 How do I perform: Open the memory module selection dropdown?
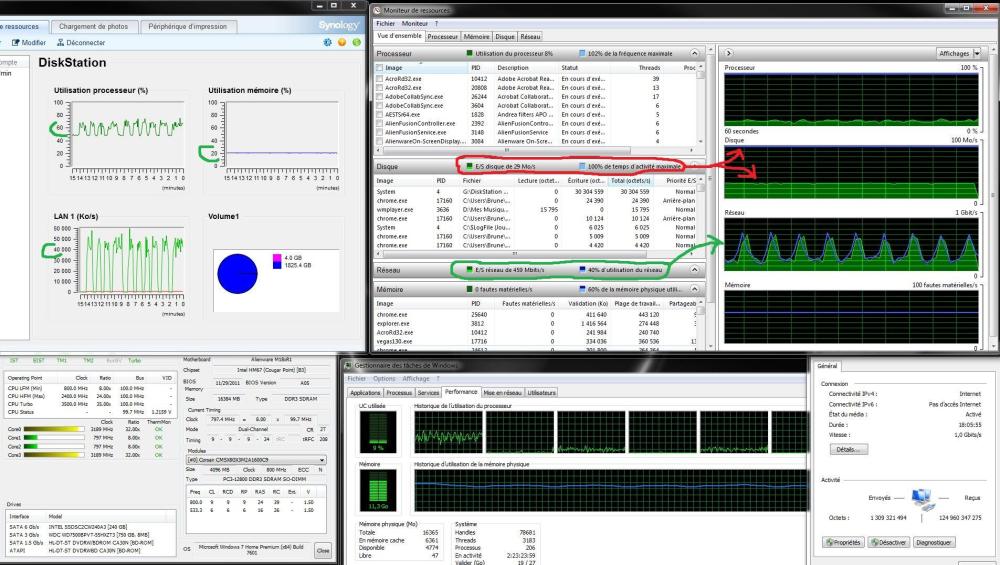(320, 460)
